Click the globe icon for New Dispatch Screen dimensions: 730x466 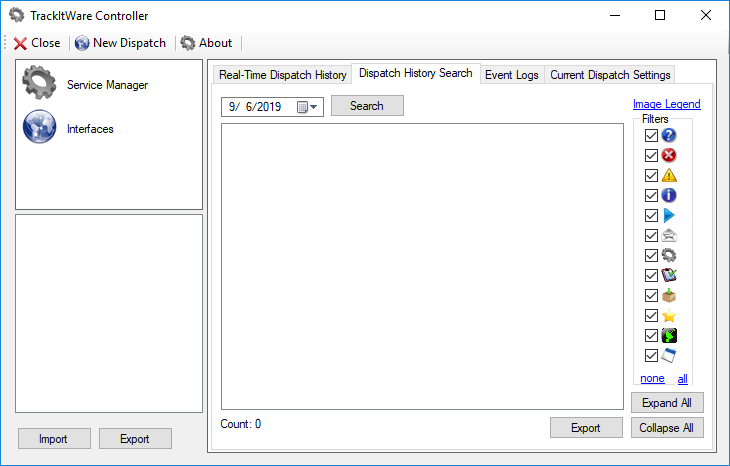pos(82,43)
